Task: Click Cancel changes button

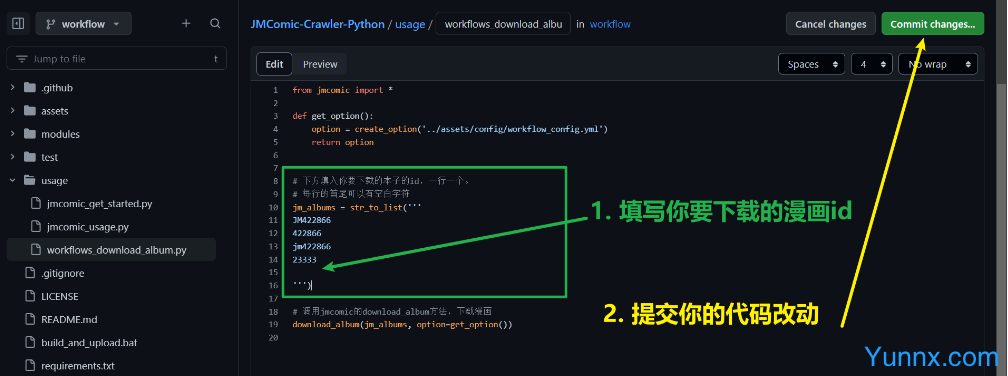Action: click(831, 24)
